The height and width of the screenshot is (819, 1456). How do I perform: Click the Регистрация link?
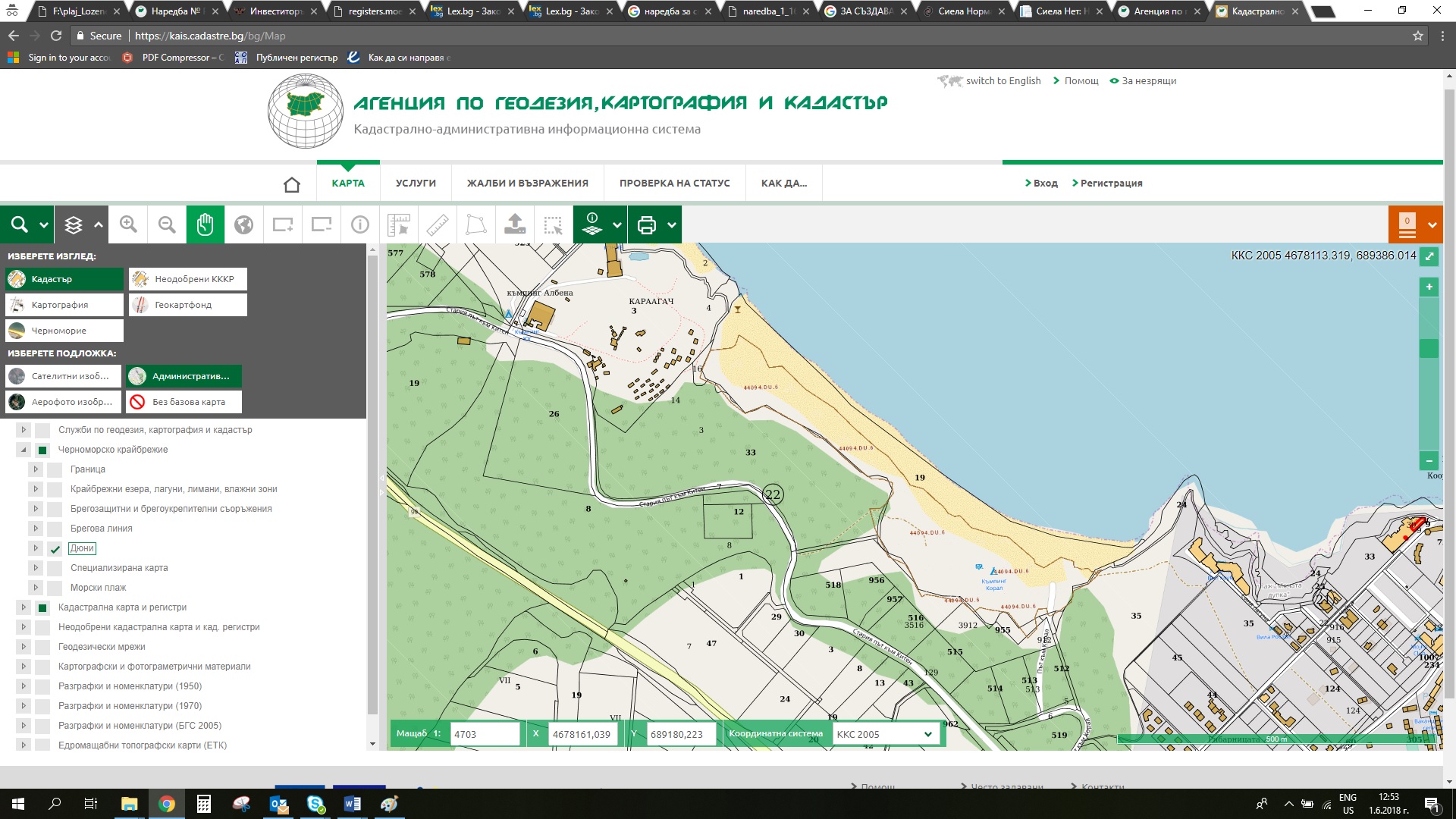point(1110,184)
